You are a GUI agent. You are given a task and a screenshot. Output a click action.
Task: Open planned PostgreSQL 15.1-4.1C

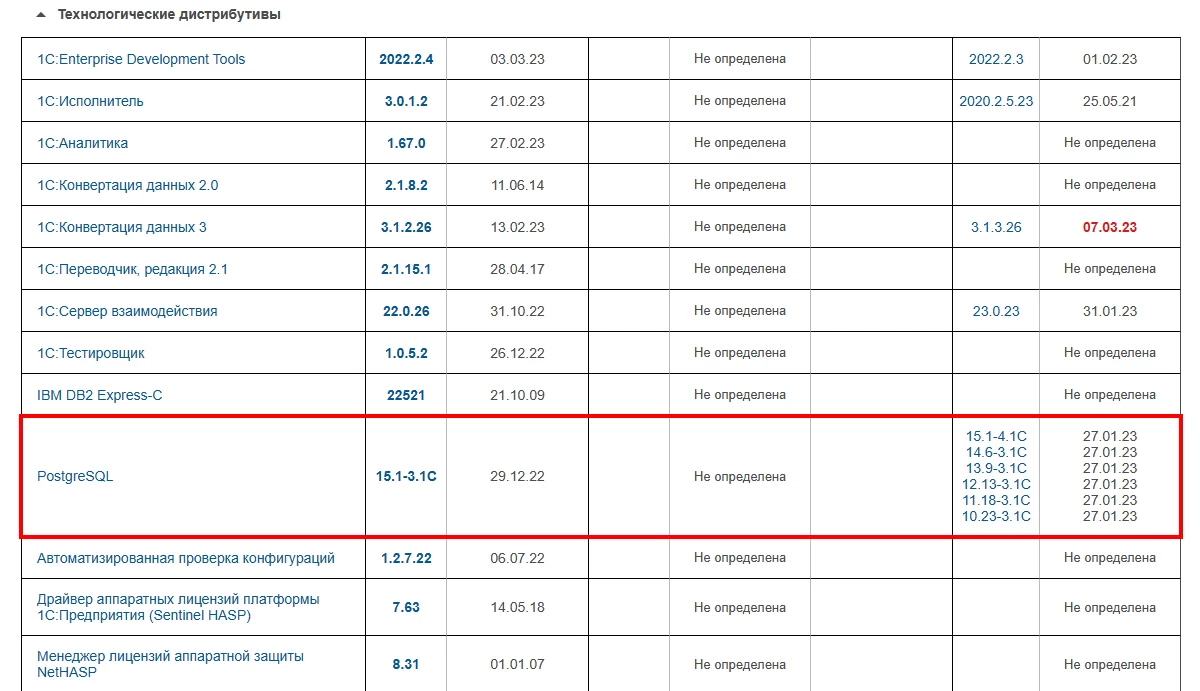click(x=996, y=436)
